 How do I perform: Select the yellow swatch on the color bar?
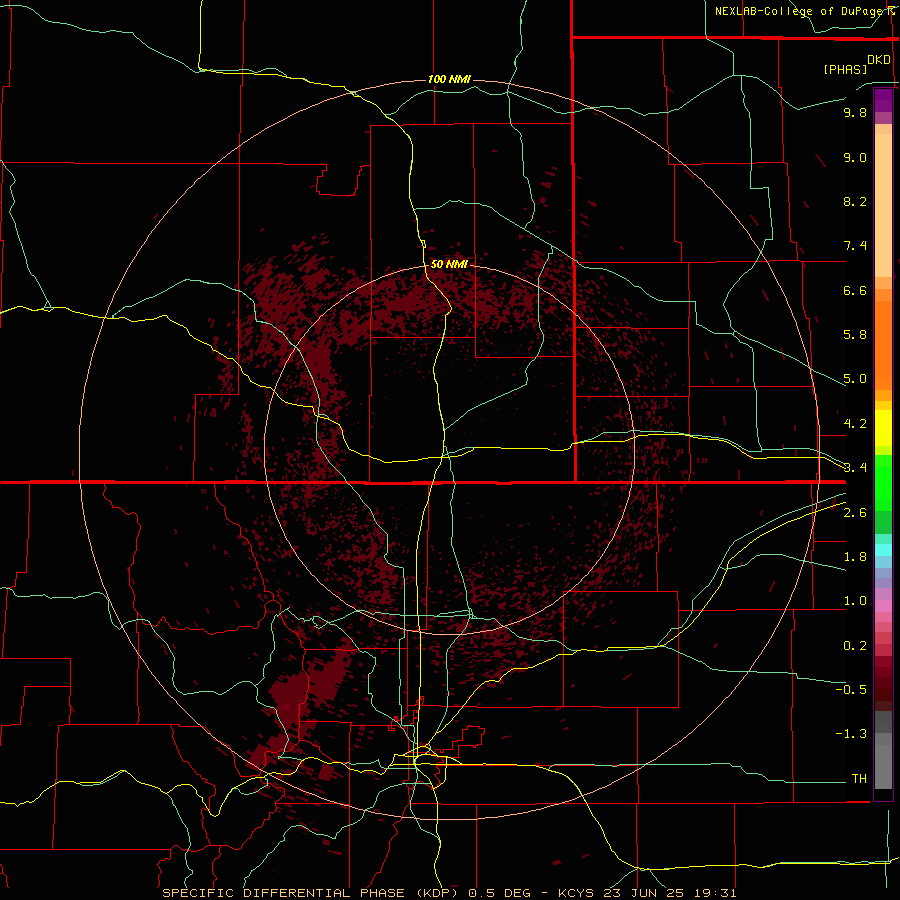point(883,428)
